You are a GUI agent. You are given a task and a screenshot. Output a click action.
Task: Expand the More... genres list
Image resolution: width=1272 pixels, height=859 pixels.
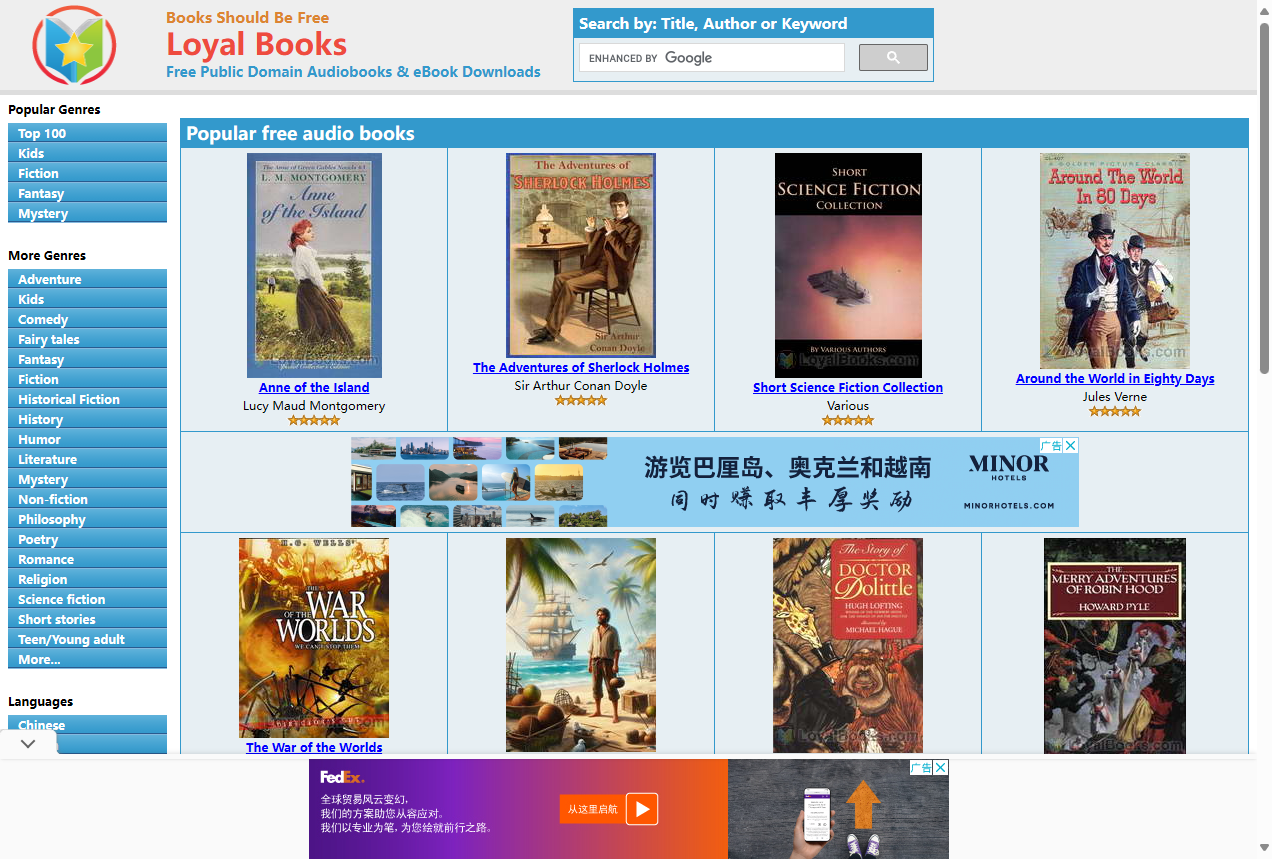38,659
